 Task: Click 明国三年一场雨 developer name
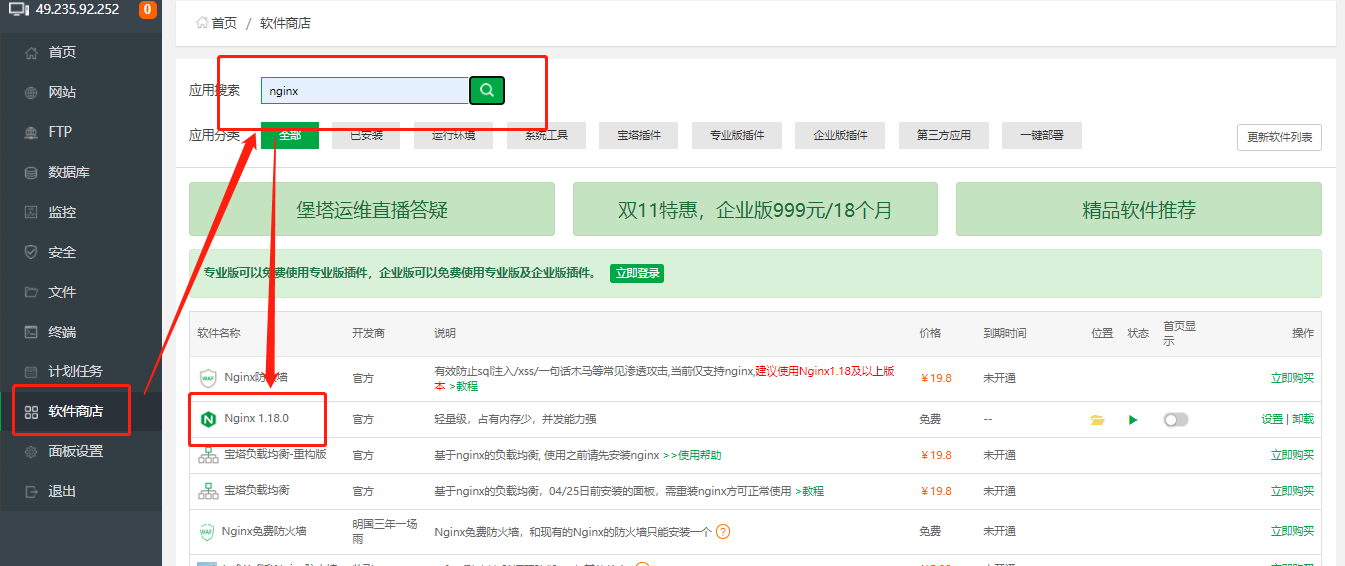click(x=385, y=531)
